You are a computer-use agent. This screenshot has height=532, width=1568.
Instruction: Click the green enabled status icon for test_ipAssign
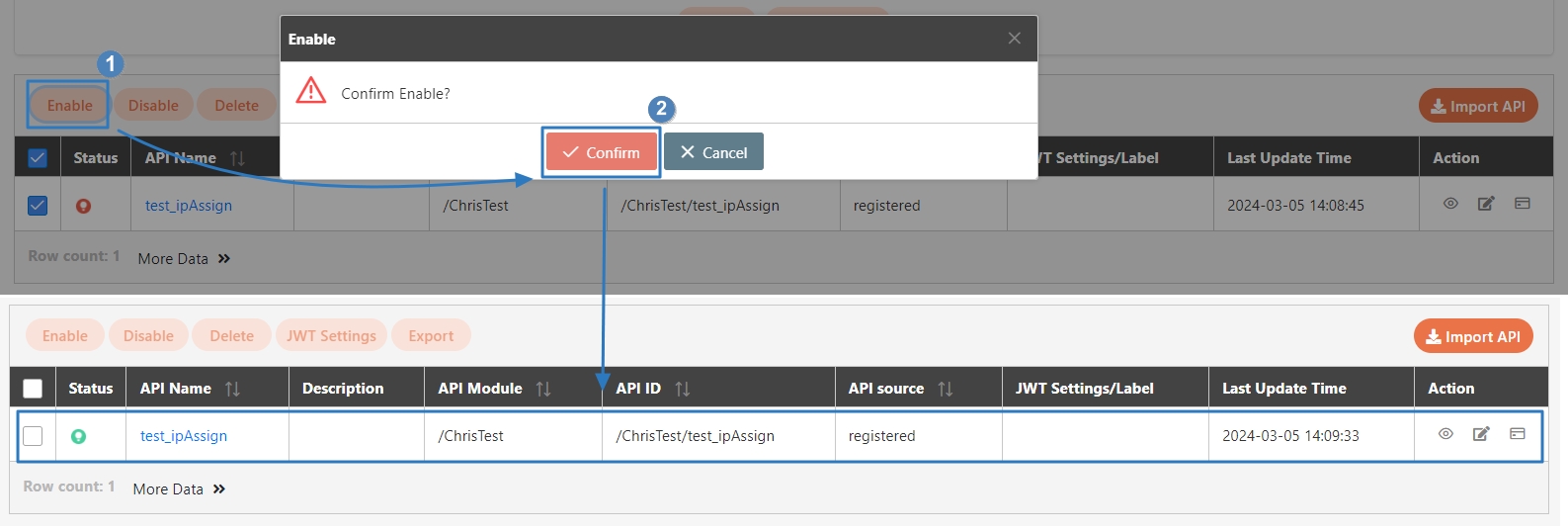pos(78,436)
